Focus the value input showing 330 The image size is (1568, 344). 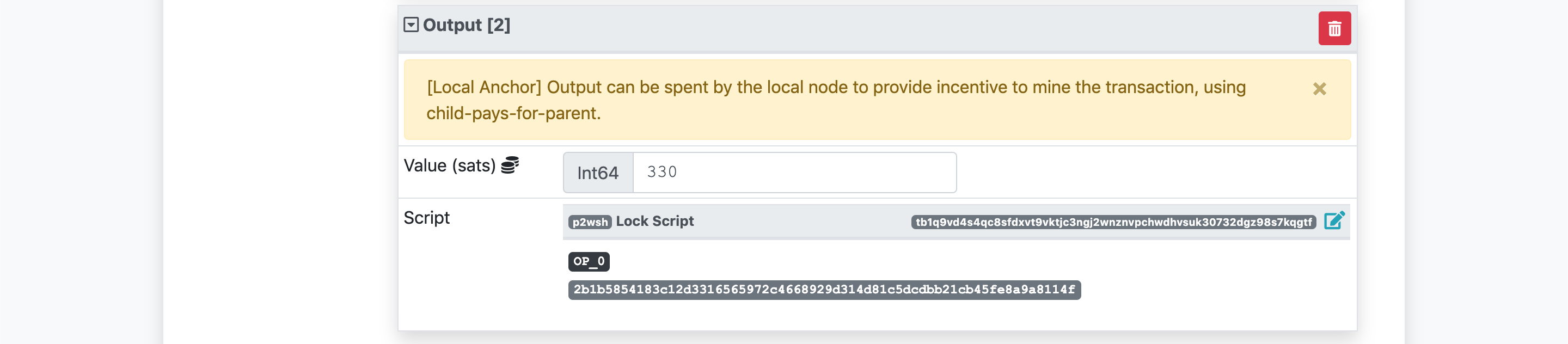point(794,173)
